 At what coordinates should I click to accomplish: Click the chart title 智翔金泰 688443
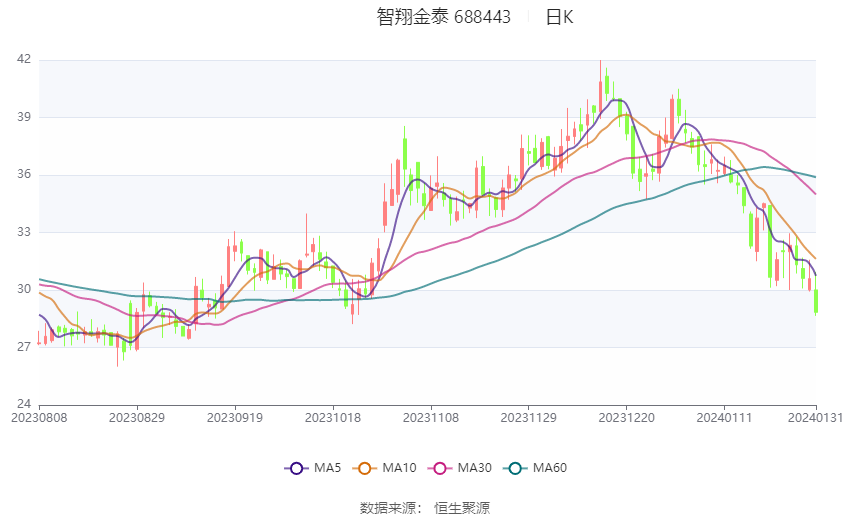click(443, 17)
